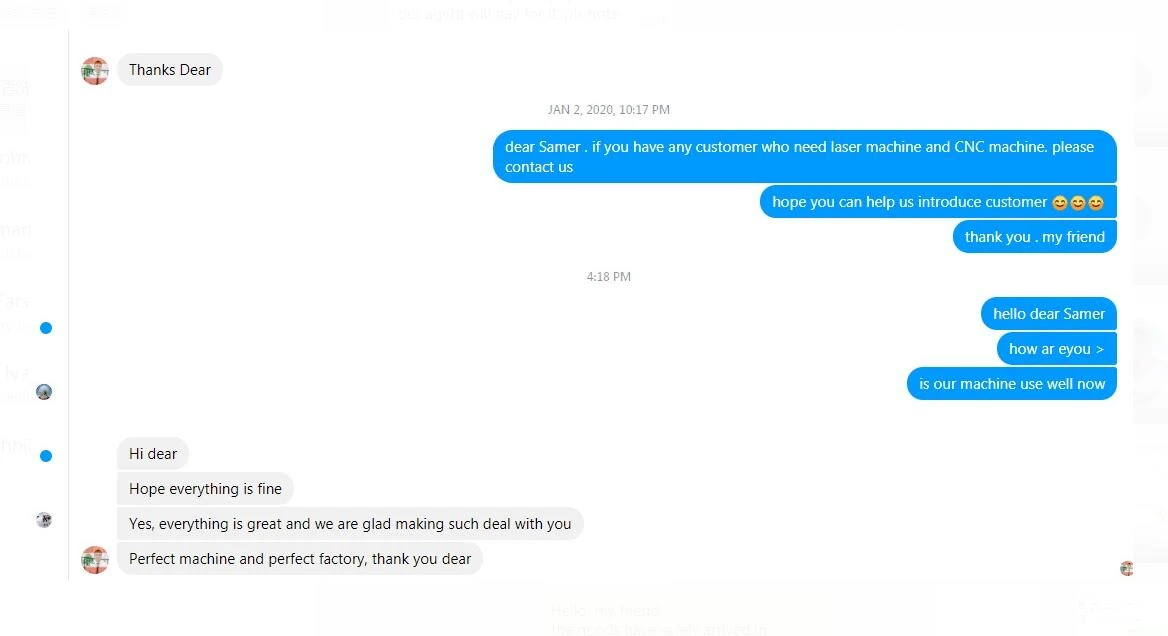Select the "Hi dear" reply bubble

tap(153, 454)
